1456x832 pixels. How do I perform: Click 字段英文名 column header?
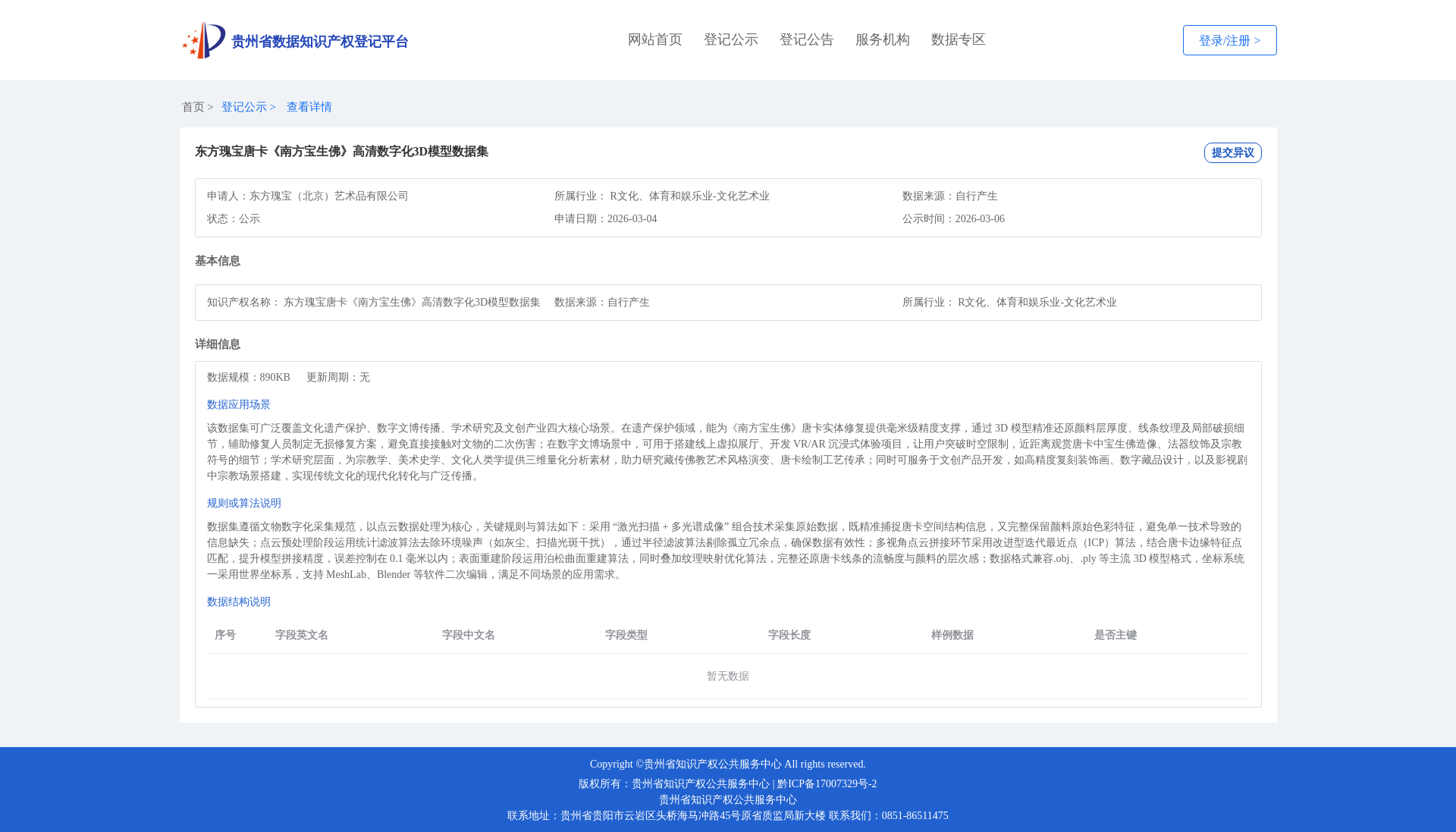tap(302, 636)
